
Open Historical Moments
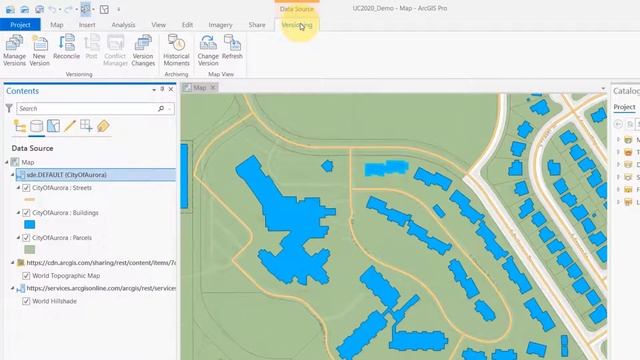(176, 51)
